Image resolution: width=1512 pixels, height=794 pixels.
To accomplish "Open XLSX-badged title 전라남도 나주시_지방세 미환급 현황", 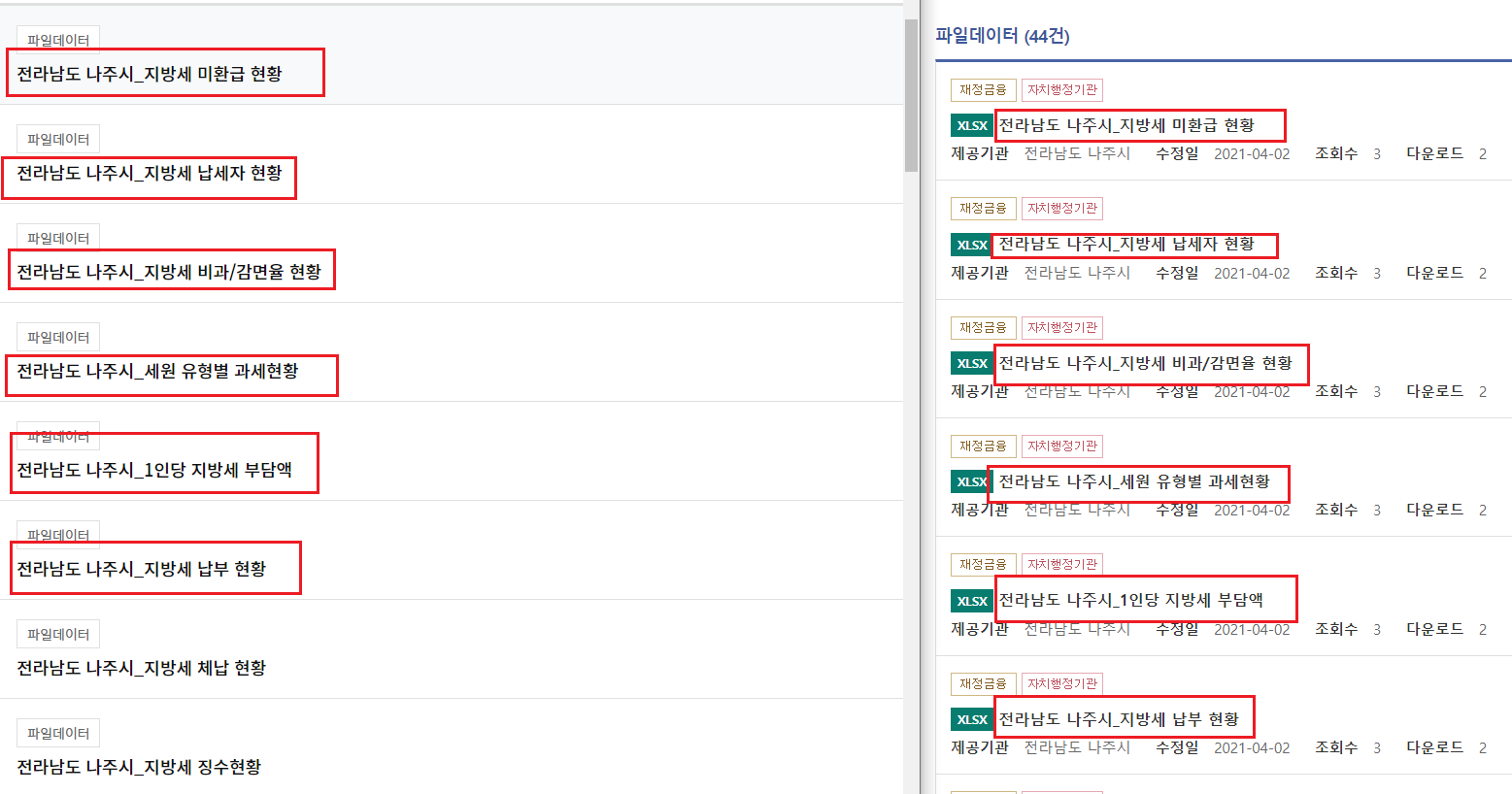I will [1126, 125].
